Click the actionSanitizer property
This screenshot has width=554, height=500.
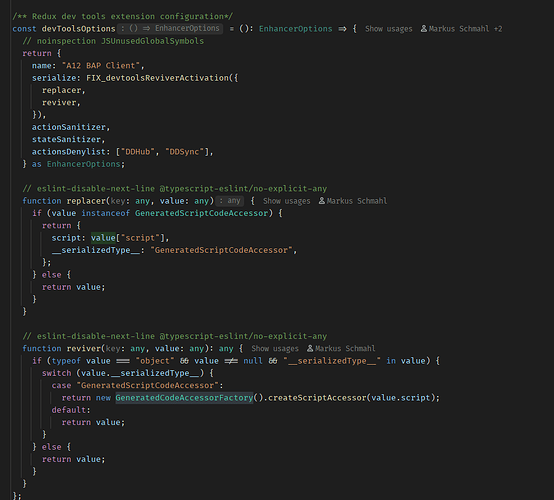pyautogui.click(x=69, y=127)
